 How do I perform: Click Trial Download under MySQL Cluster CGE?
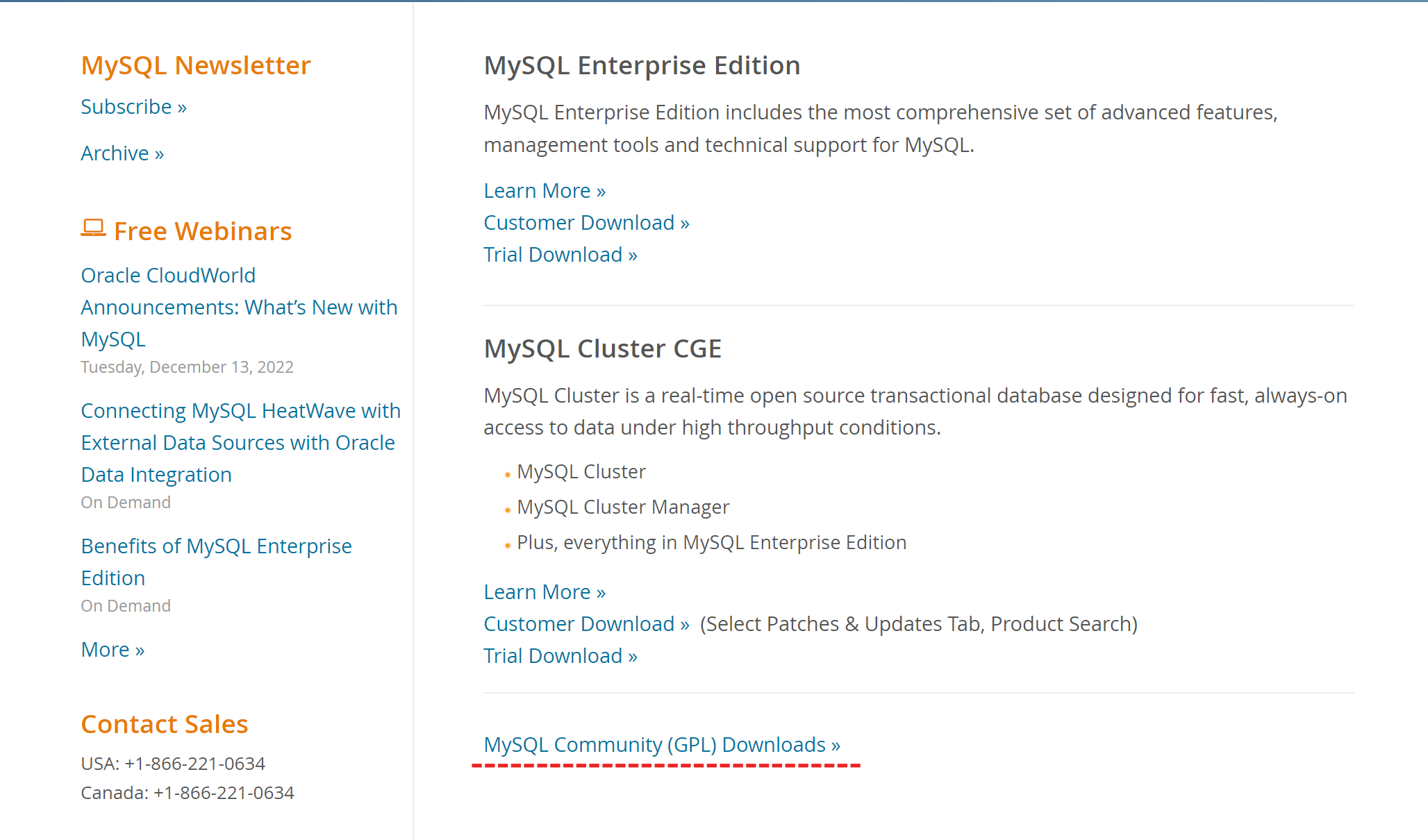click(x=561, y=656)
